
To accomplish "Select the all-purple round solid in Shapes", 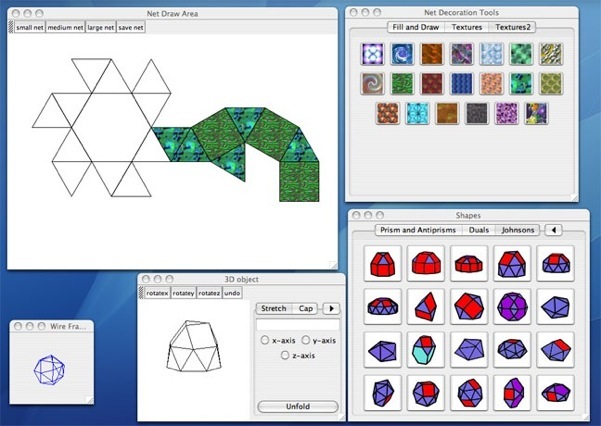I will point(512,307).
